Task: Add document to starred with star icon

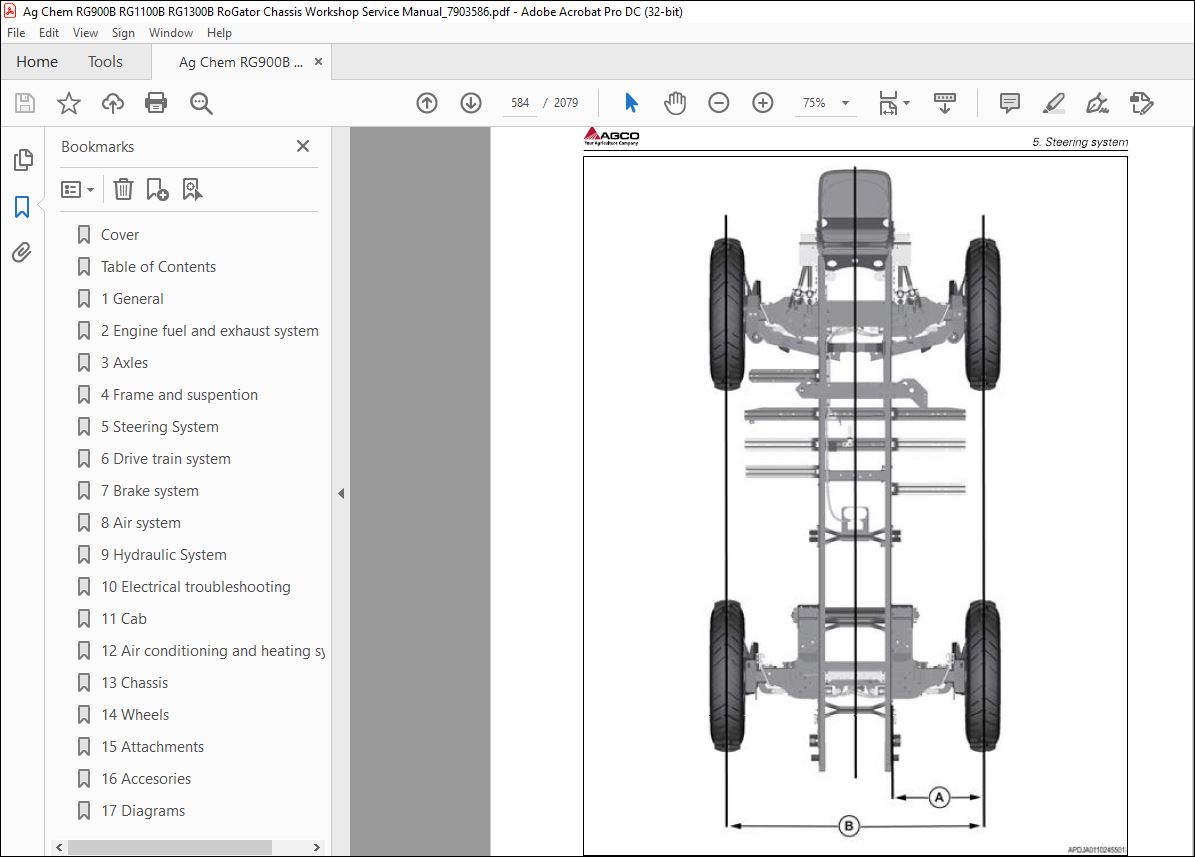Action: (69, 103)
